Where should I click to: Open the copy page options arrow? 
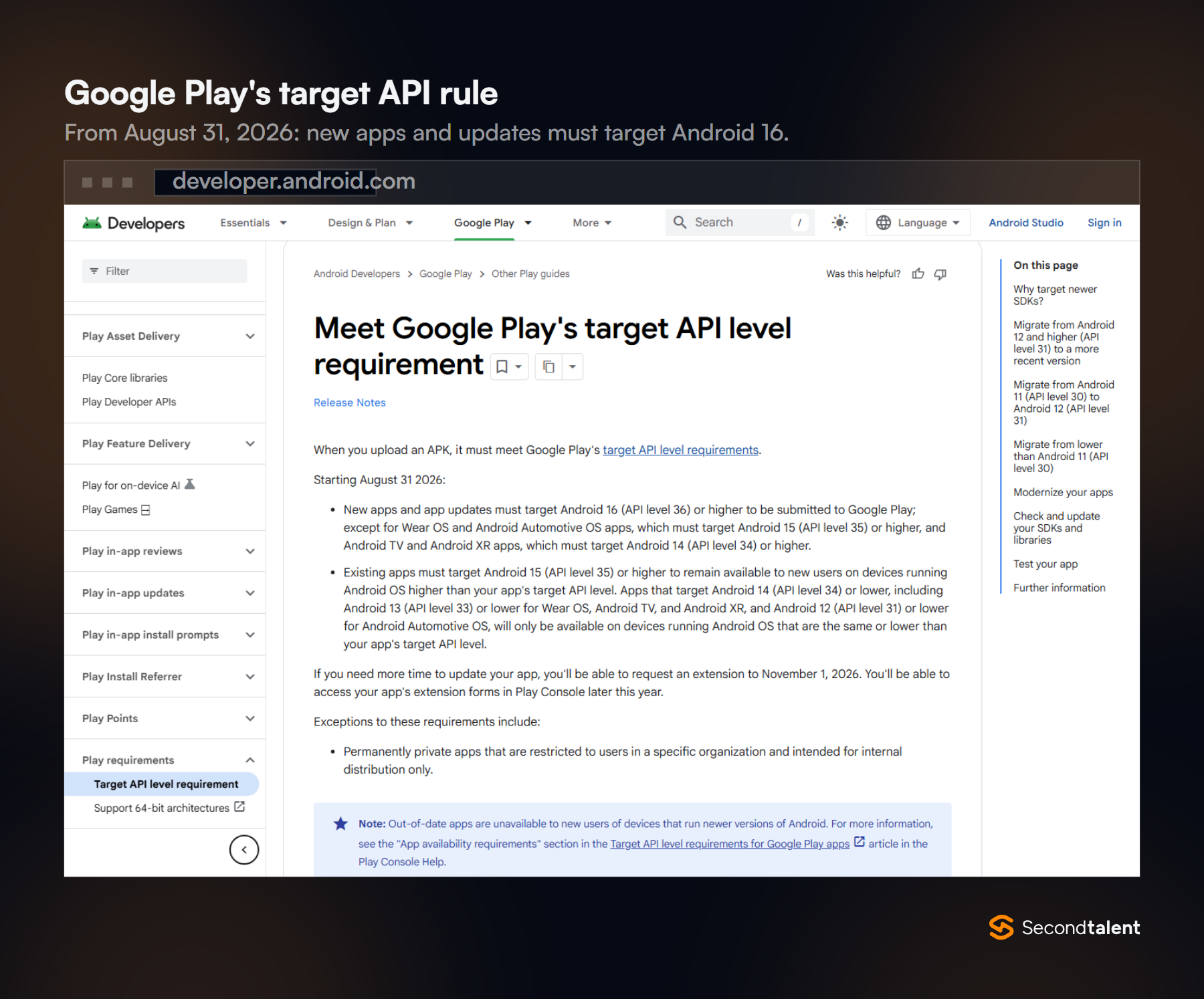tap(573, 366)
